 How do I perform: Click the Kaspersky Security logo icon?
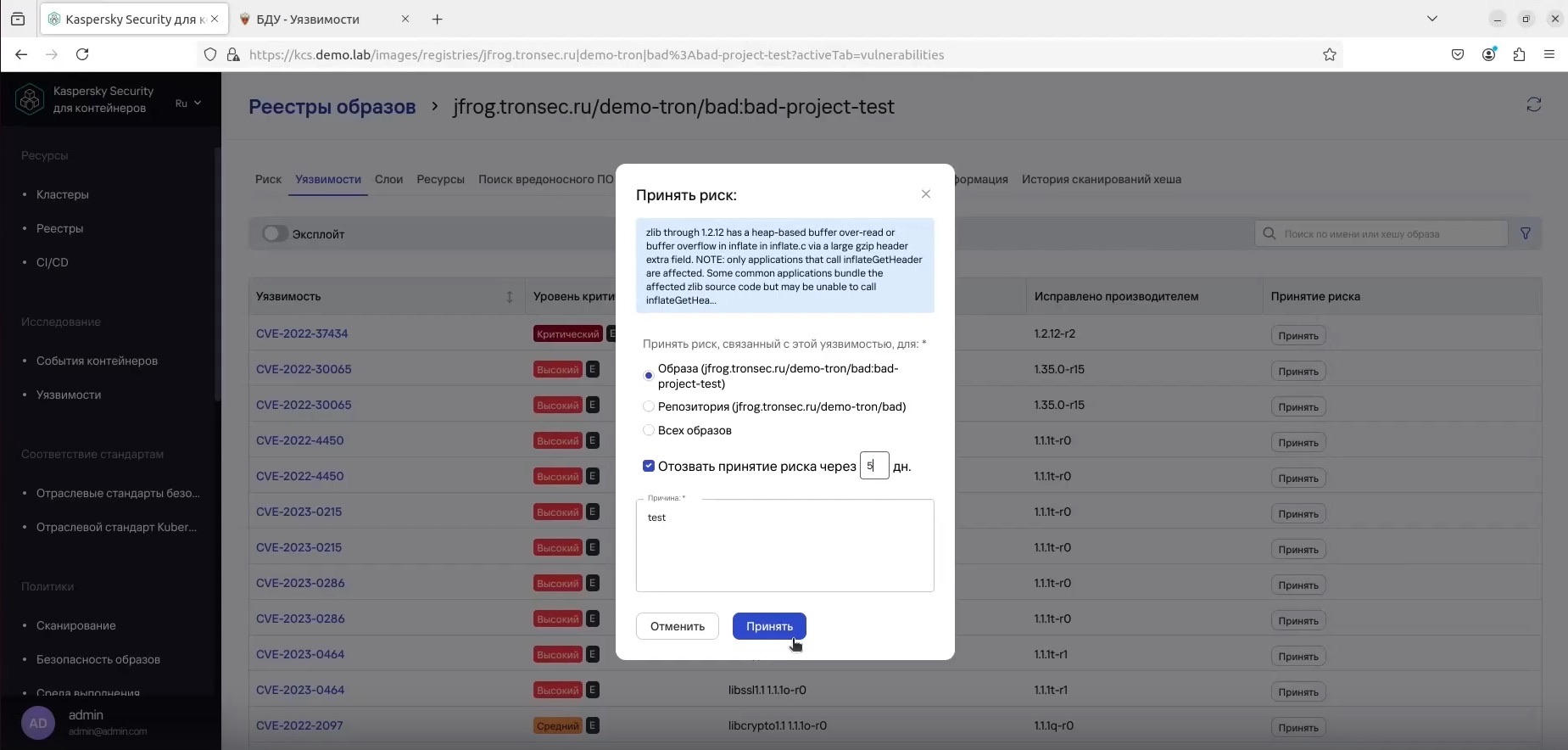coord(30,99)
